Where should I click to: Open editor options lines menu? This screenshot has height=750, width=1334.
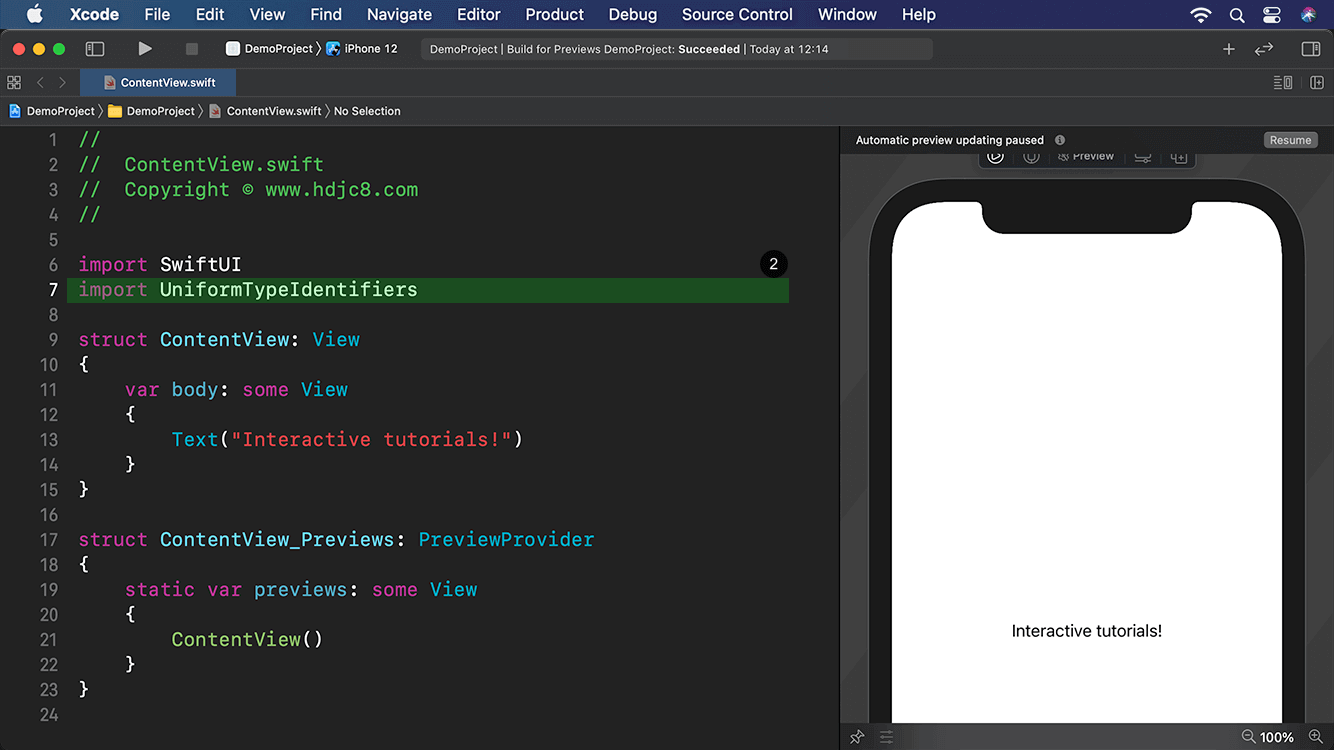(1283, 82)
